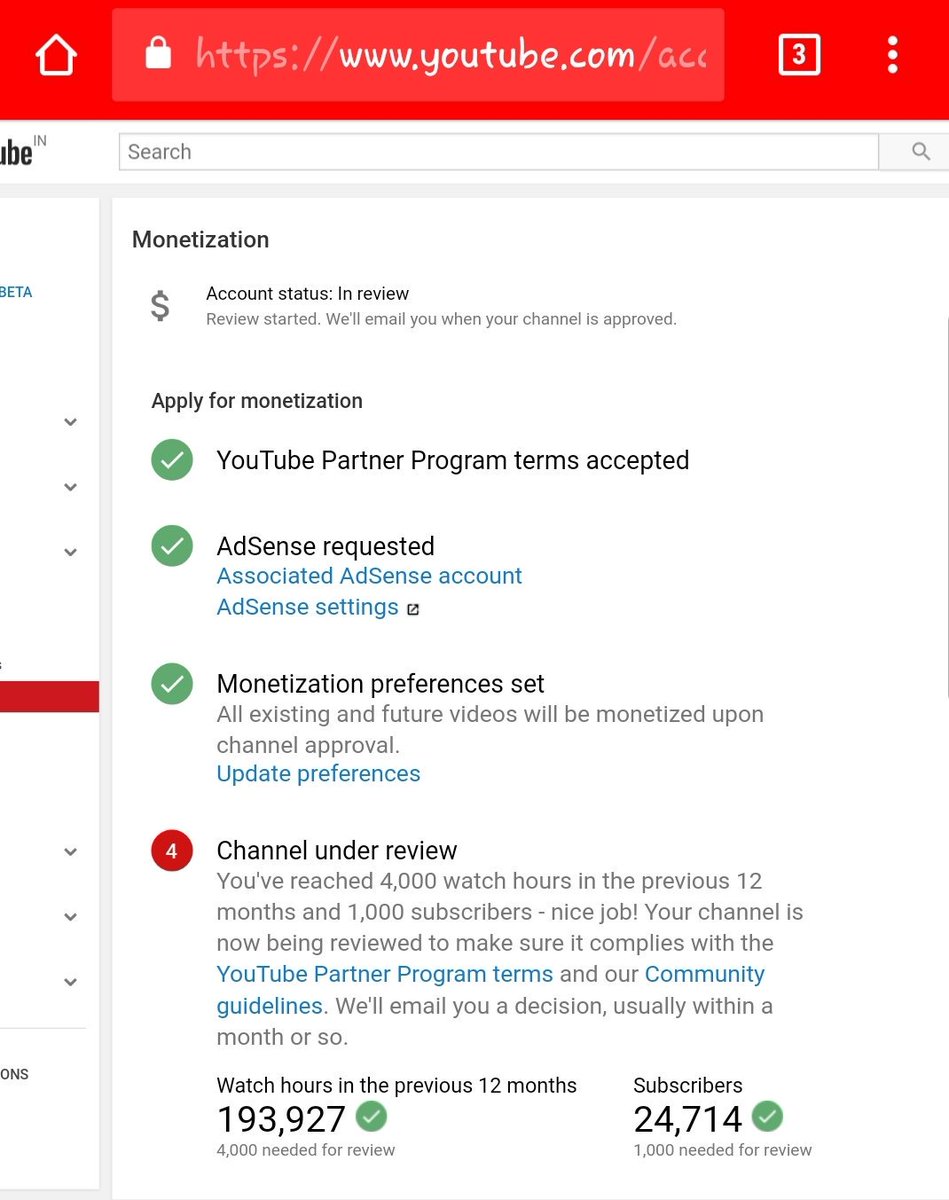Click the dollar sign account status icon

(x=160, y=306)
